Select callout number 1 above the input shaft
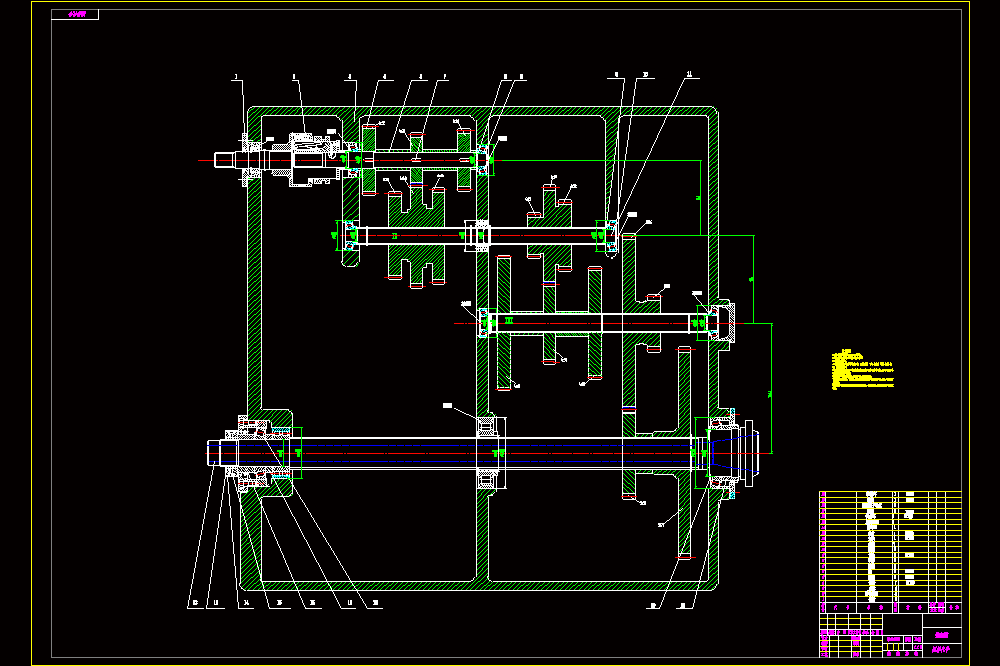Screen dimensions: 1000x666 coord(237,77)
